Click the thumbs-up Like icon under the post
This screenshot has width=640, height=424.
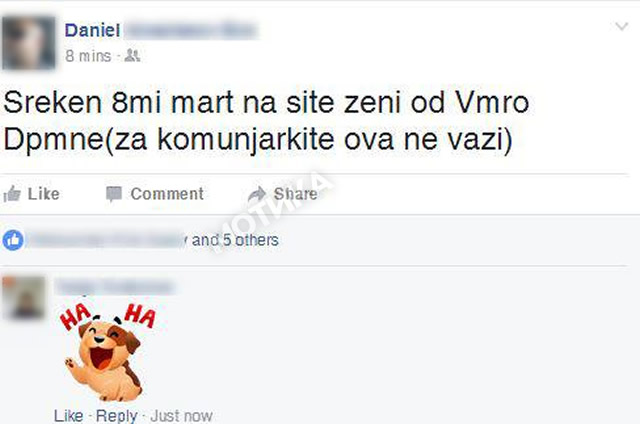tap(12, 194)
